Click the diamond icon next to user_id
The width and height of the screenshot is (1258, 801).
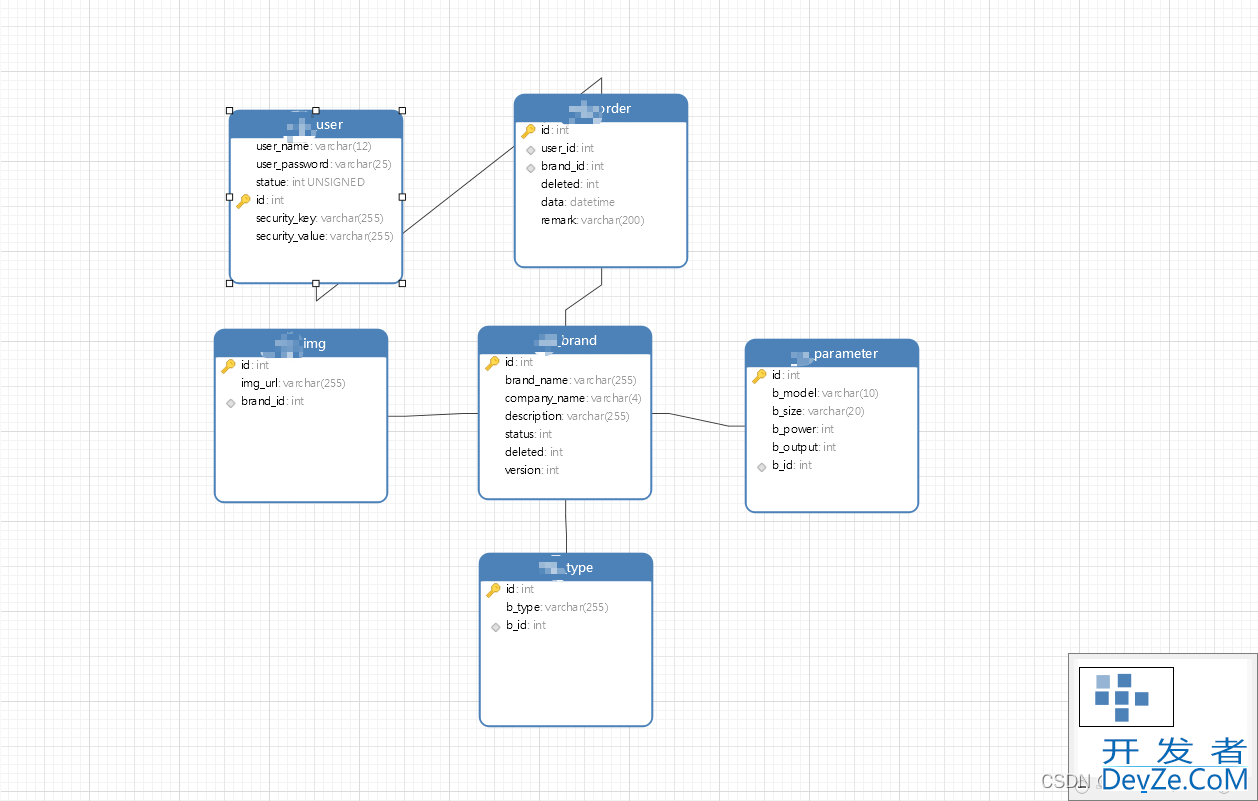pyautogui.click(x=530, y=149)
